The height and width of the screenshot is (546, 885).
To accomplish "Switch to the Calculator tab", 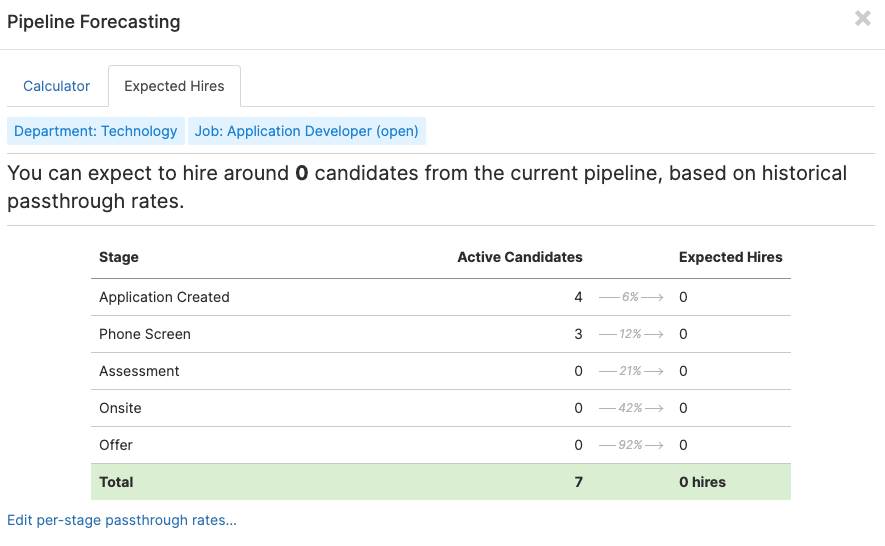I will (57, 86).
